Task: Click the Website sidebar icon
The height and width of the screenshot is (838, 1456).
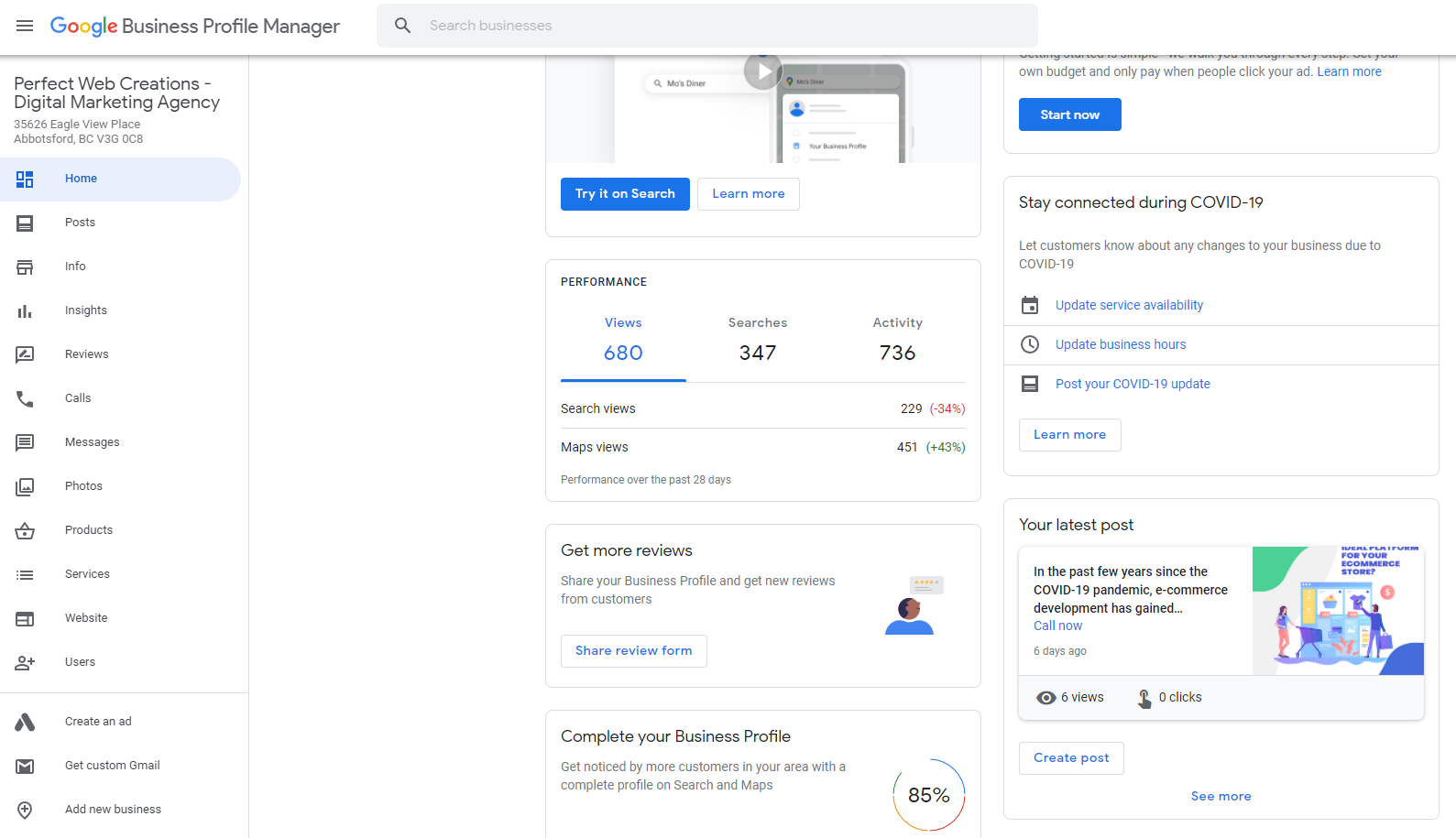Action: click(25, 619)
